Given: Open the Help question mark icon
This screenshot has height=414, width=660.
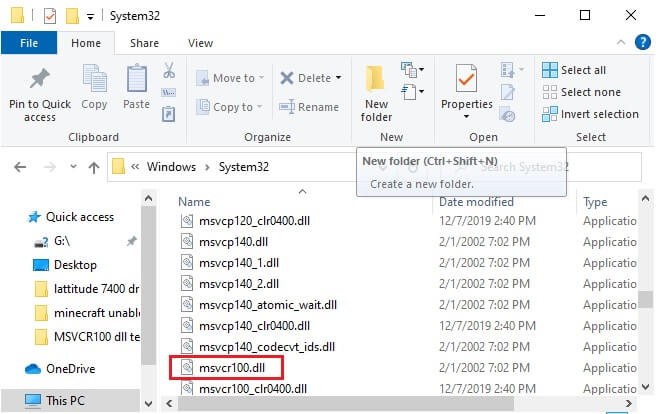Looking at the screenshot, I should (x=642, y=42).
